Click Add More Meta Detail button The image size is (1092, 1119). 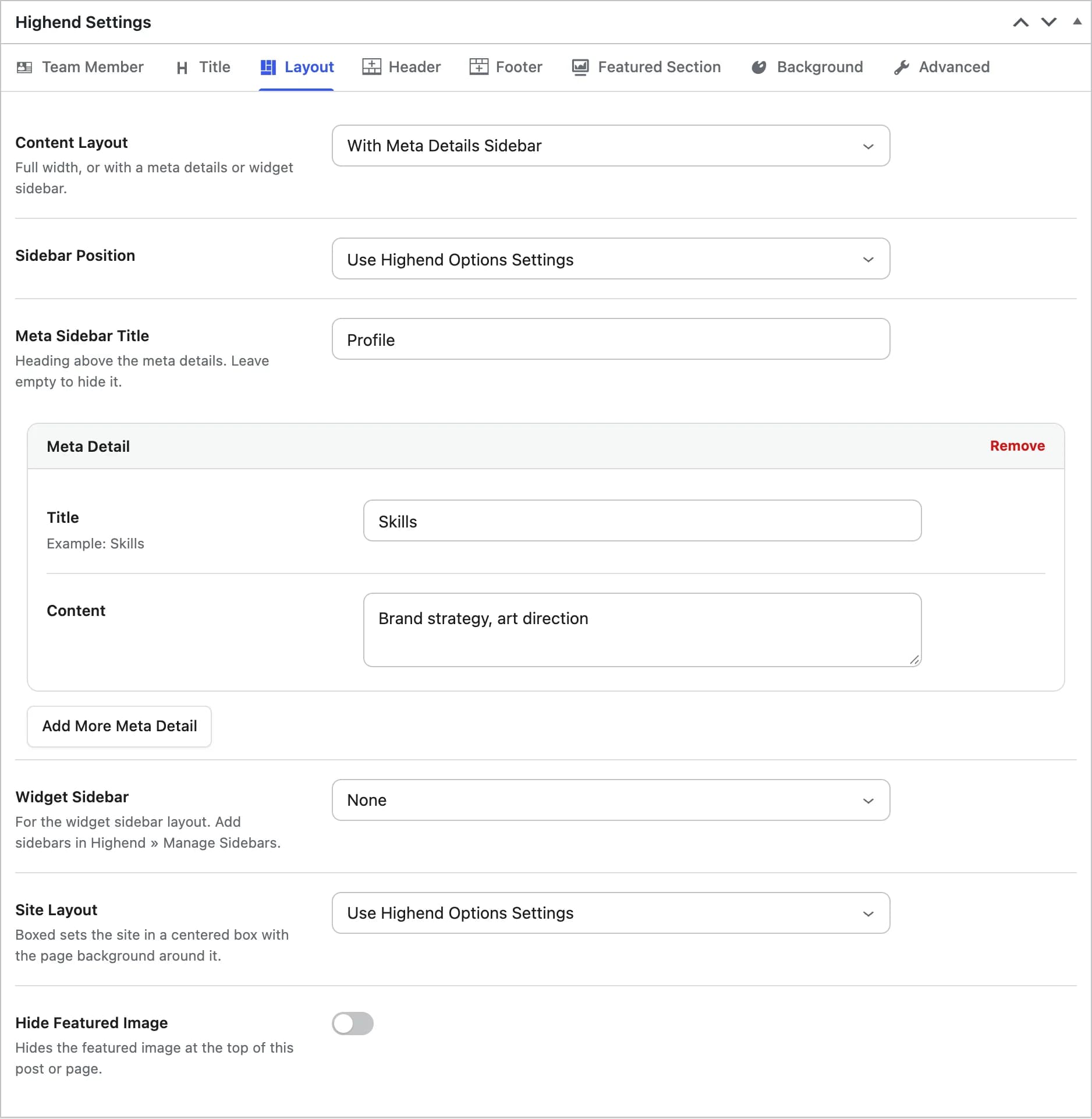119,726
